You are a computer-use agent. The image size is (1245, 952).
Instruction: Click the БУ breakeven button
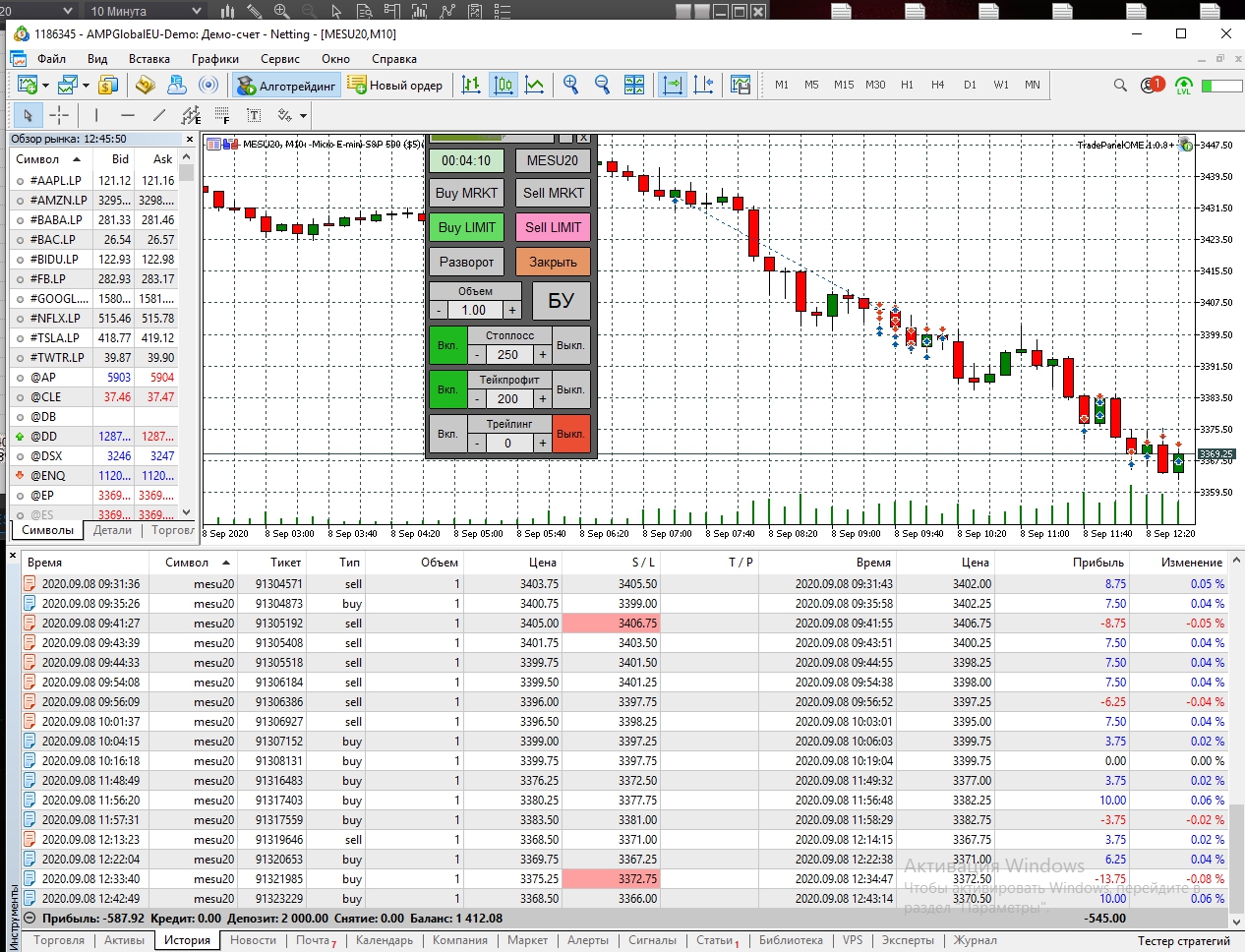(x=561, y=301)
